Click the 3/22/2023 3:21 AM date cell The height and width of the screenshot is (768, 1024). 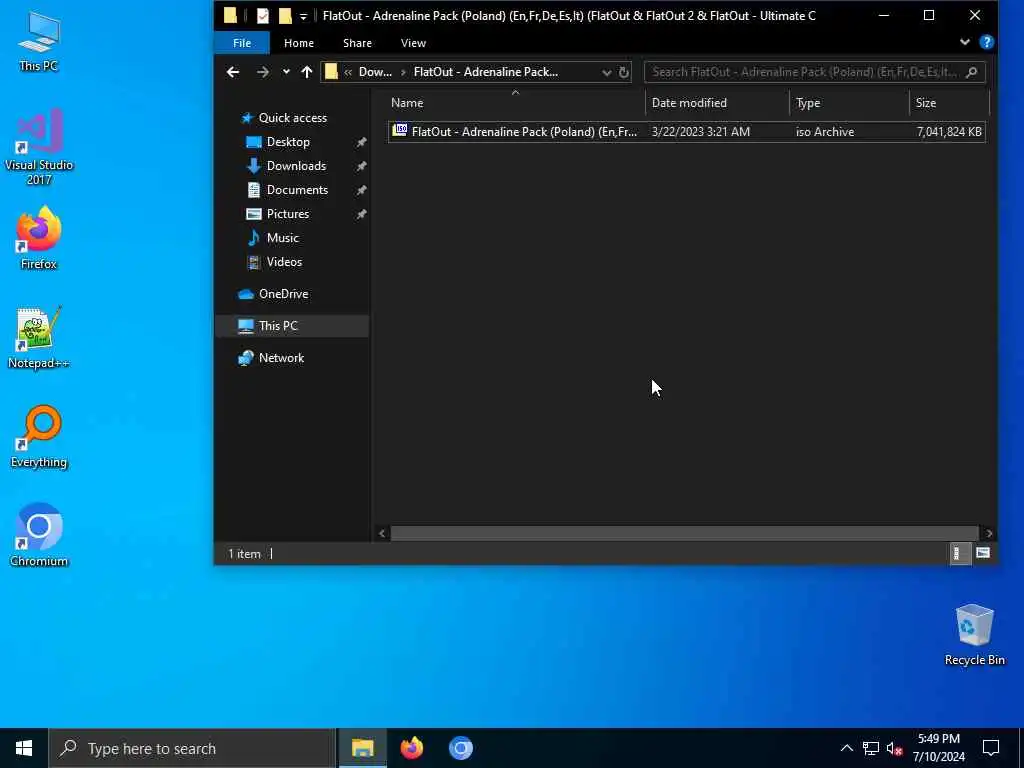click(x=701, y=132)
